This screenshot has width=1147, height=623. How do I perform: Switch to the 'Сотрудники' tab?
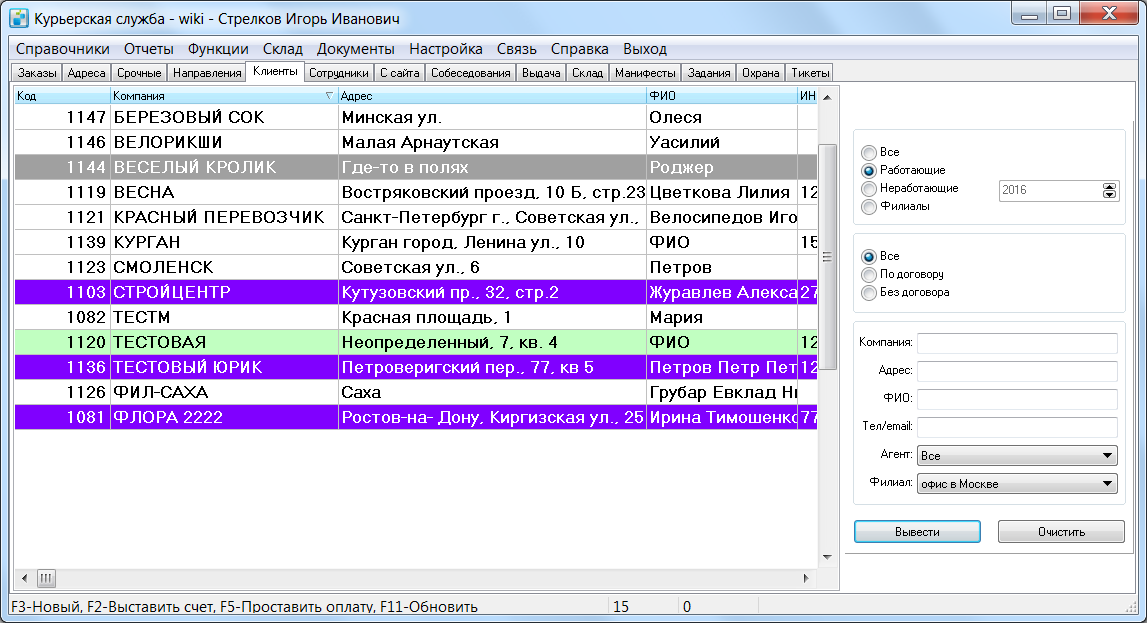point(339,73)
